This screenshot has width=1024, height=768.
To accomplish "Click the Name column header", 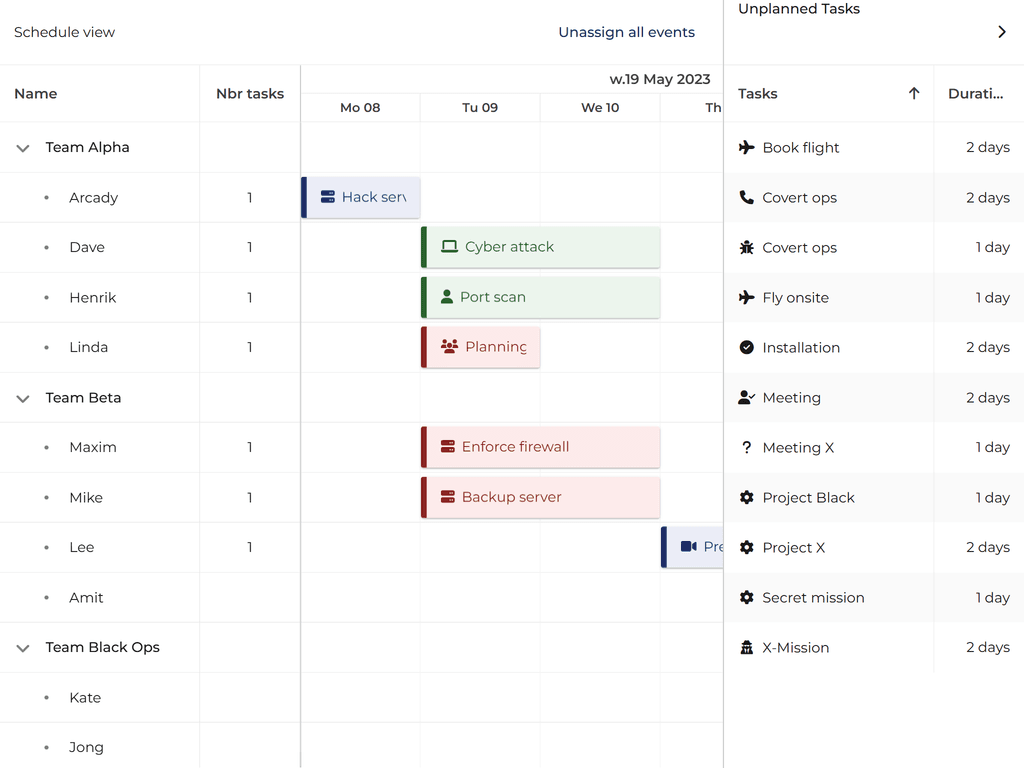I will (x=36, y=94).
